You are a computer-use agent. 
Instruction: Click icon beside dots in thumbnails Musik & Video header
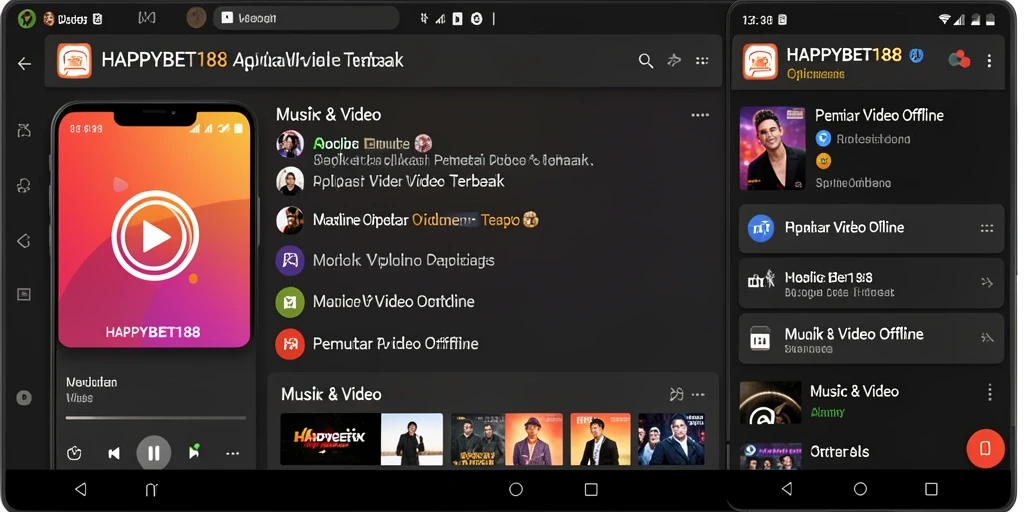[677, 394]
